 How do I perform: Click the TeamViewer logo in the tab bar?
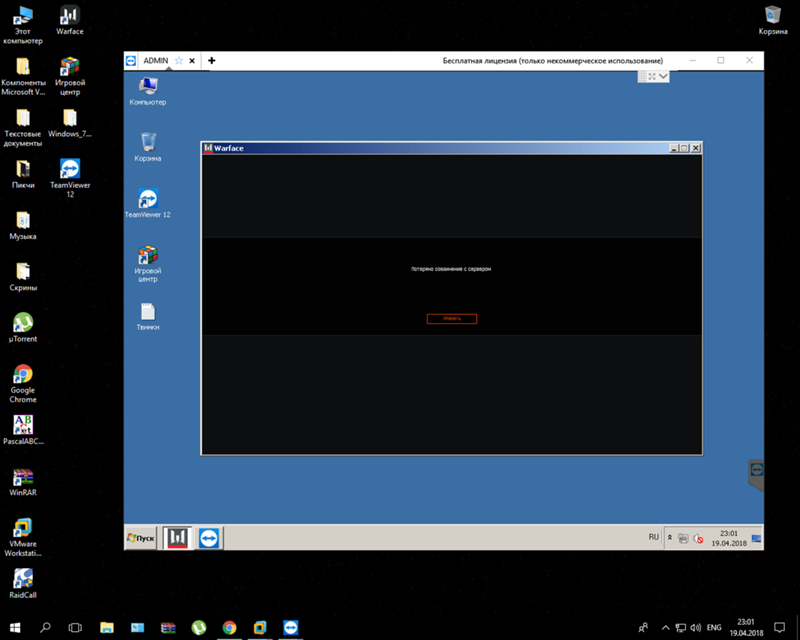pos(131,61)
